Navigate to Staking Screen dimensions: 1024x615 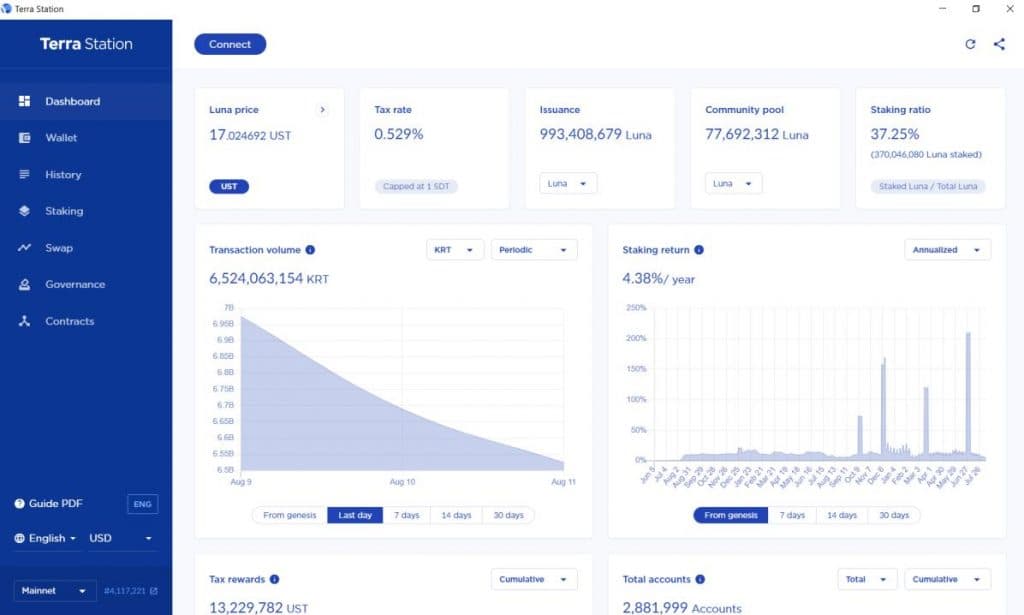tap(86, 211)
